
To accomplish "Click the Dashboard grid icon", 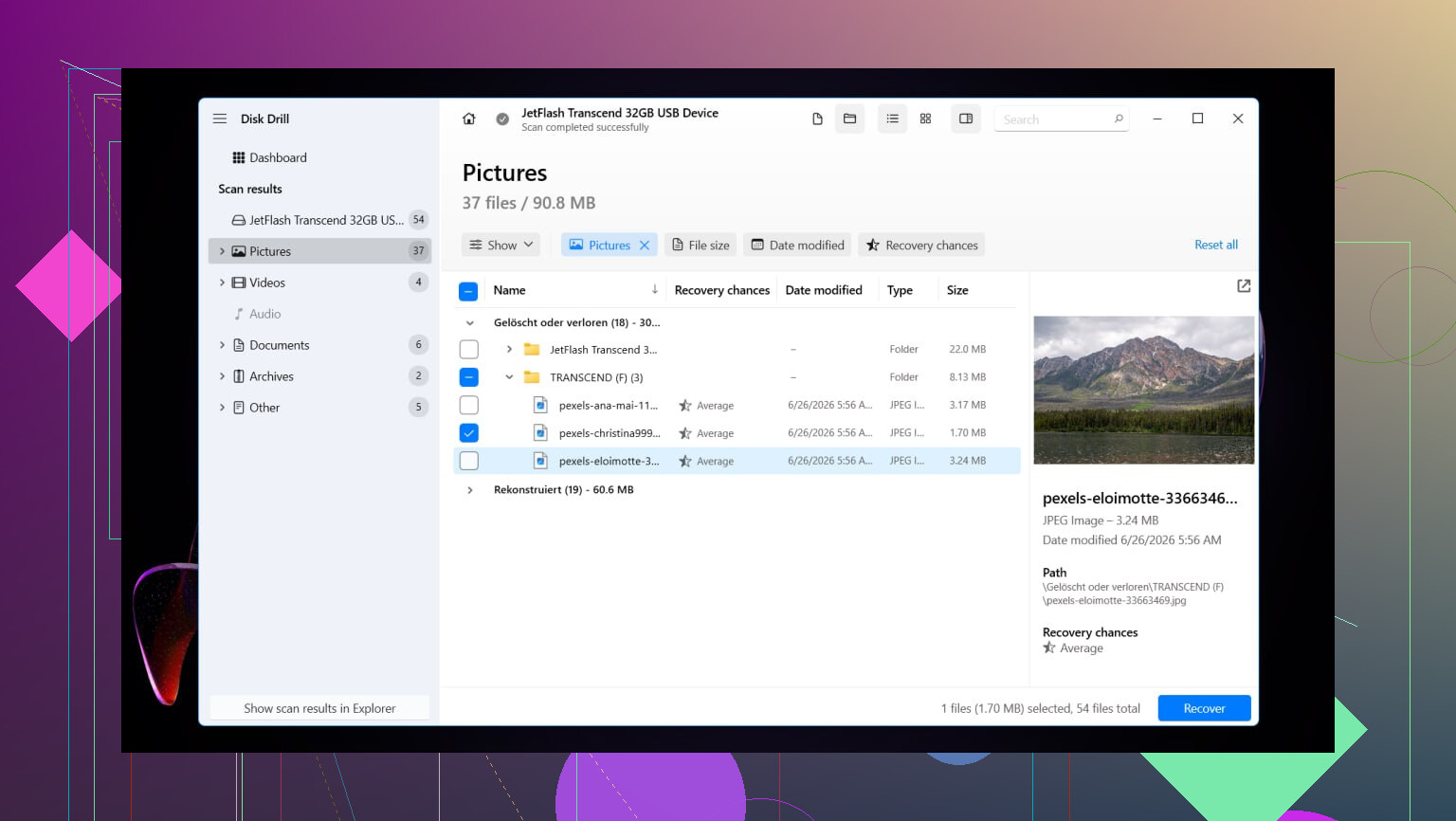I will 239,157.
